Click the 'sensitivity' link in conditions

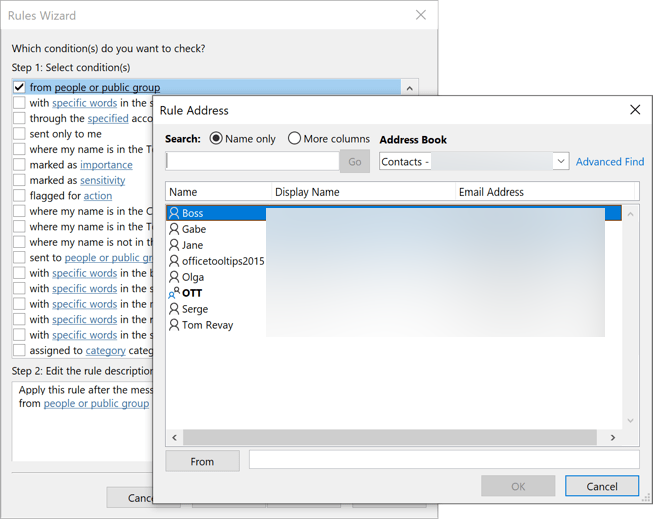coord(102,180)
